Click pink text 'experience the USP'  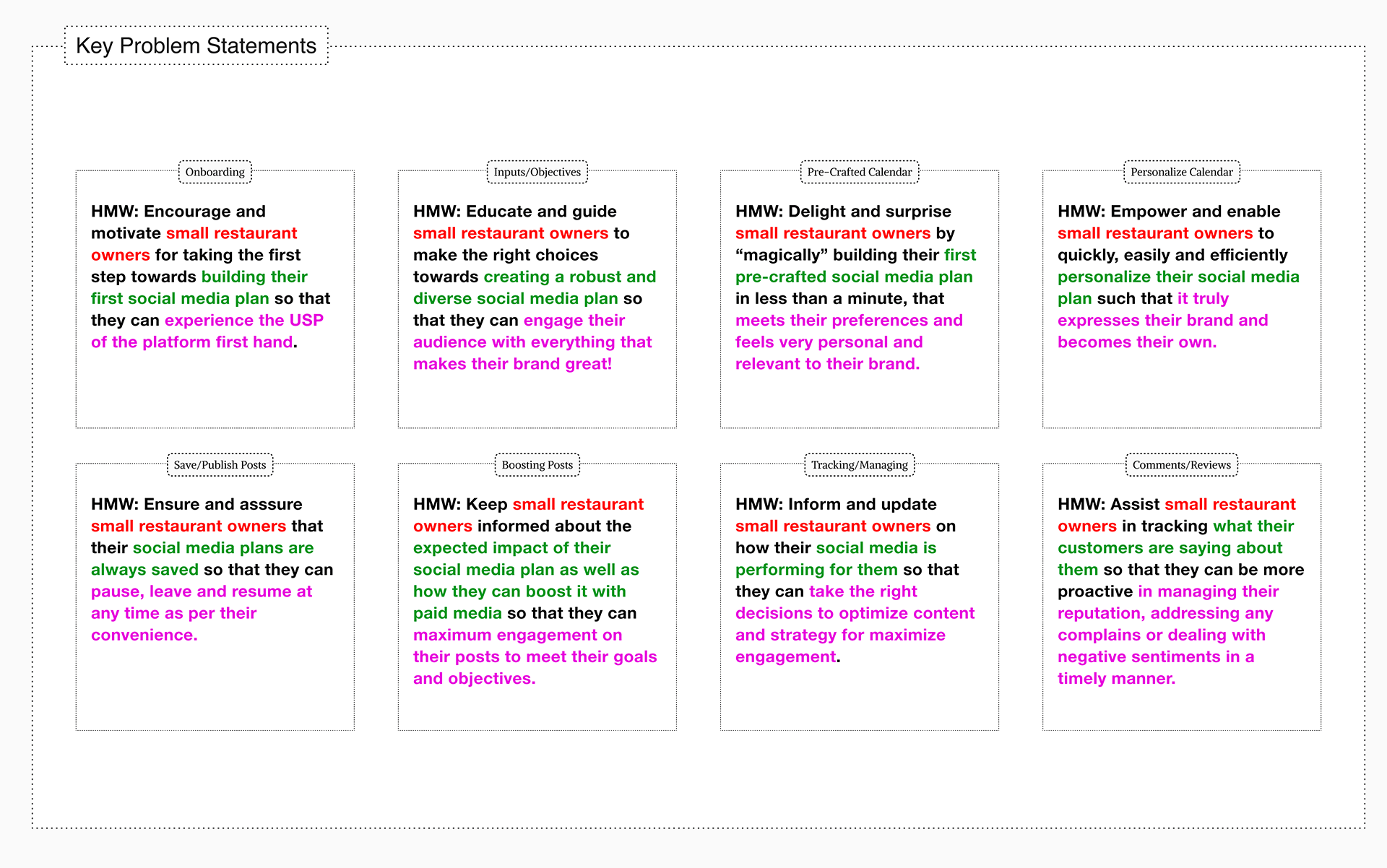click(x=243, y=320)
